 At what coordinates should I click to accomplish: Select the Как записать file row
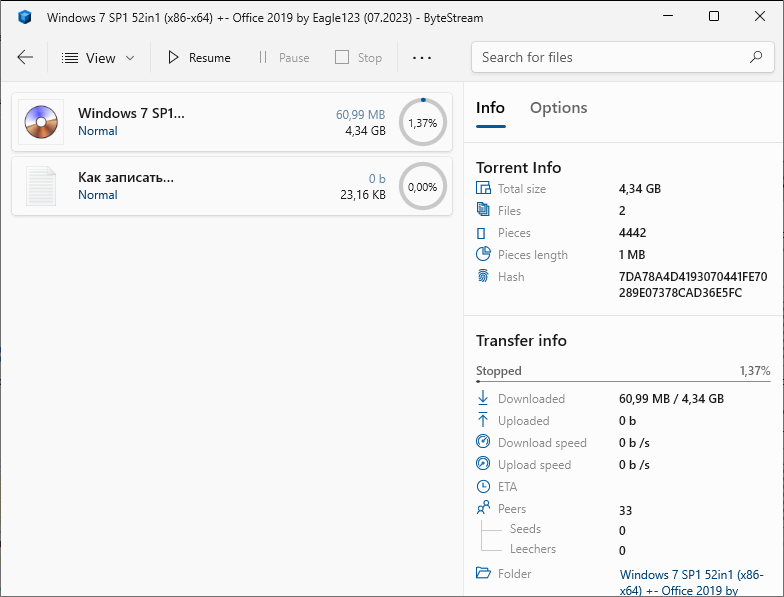(x=232, y=186)
